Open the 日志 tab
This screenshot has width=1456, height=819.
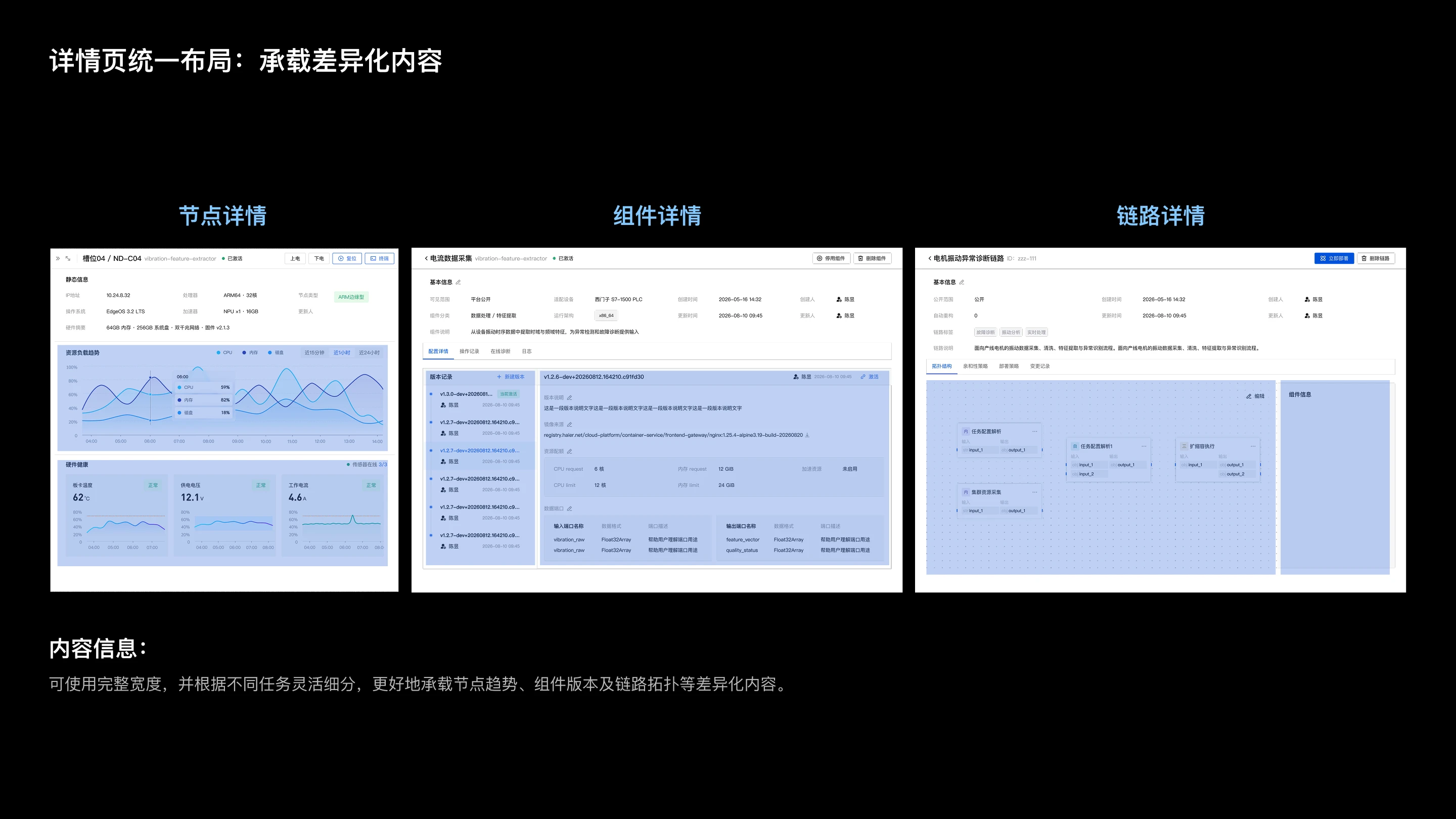click(526, 351)
